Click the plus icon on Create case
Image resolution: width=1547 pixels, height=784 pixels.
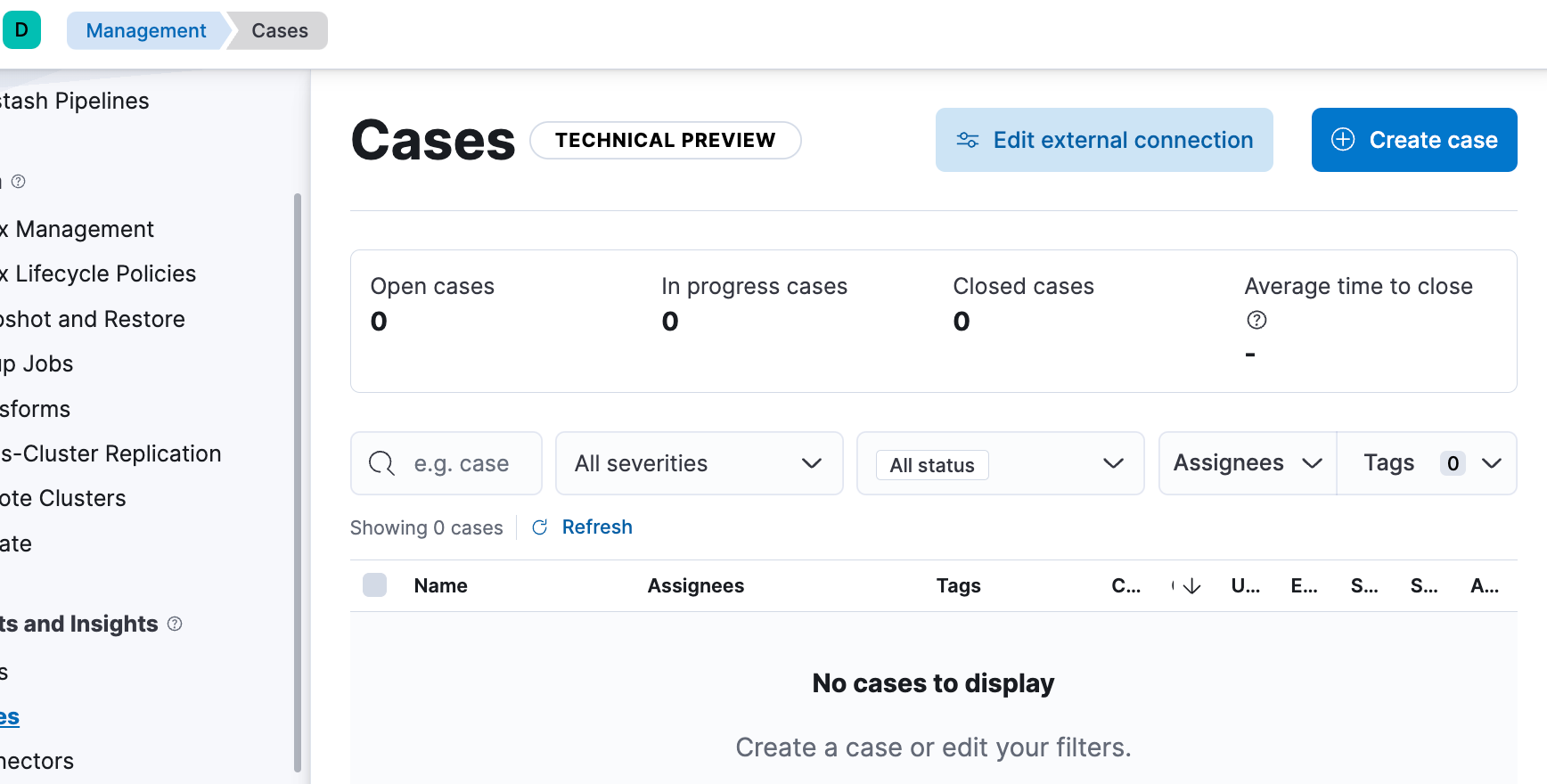pos(1342,140)
